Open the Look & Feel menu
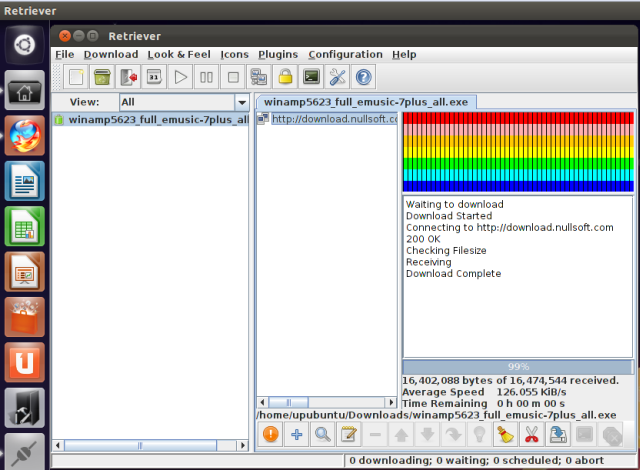 179,54
